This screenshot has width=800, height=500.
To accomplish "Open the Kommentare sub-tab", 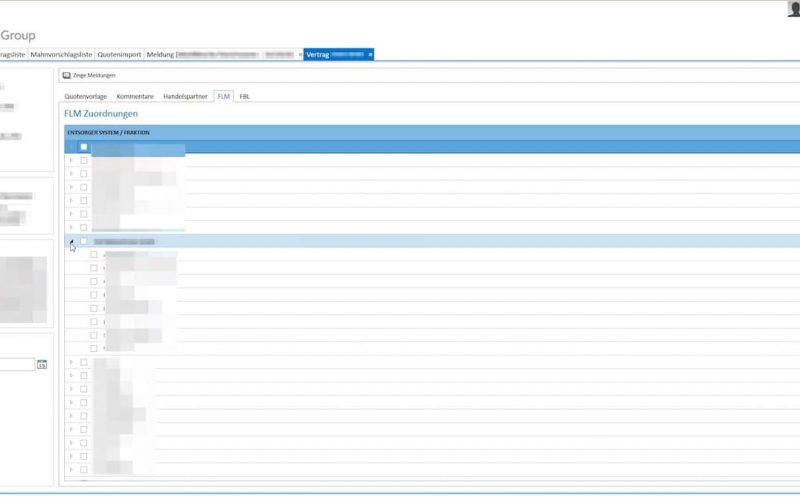I will (135, 96).
